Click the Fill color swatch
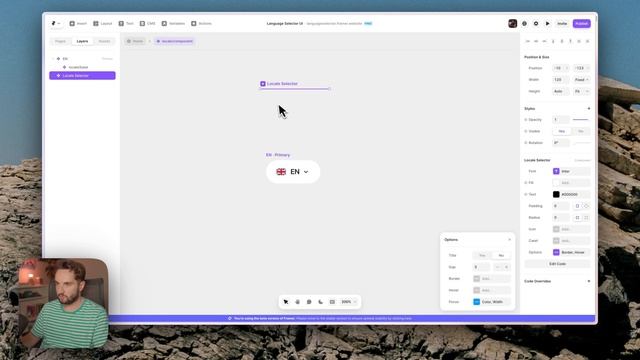Screen dimensions: 640x360 coord(556,183)
